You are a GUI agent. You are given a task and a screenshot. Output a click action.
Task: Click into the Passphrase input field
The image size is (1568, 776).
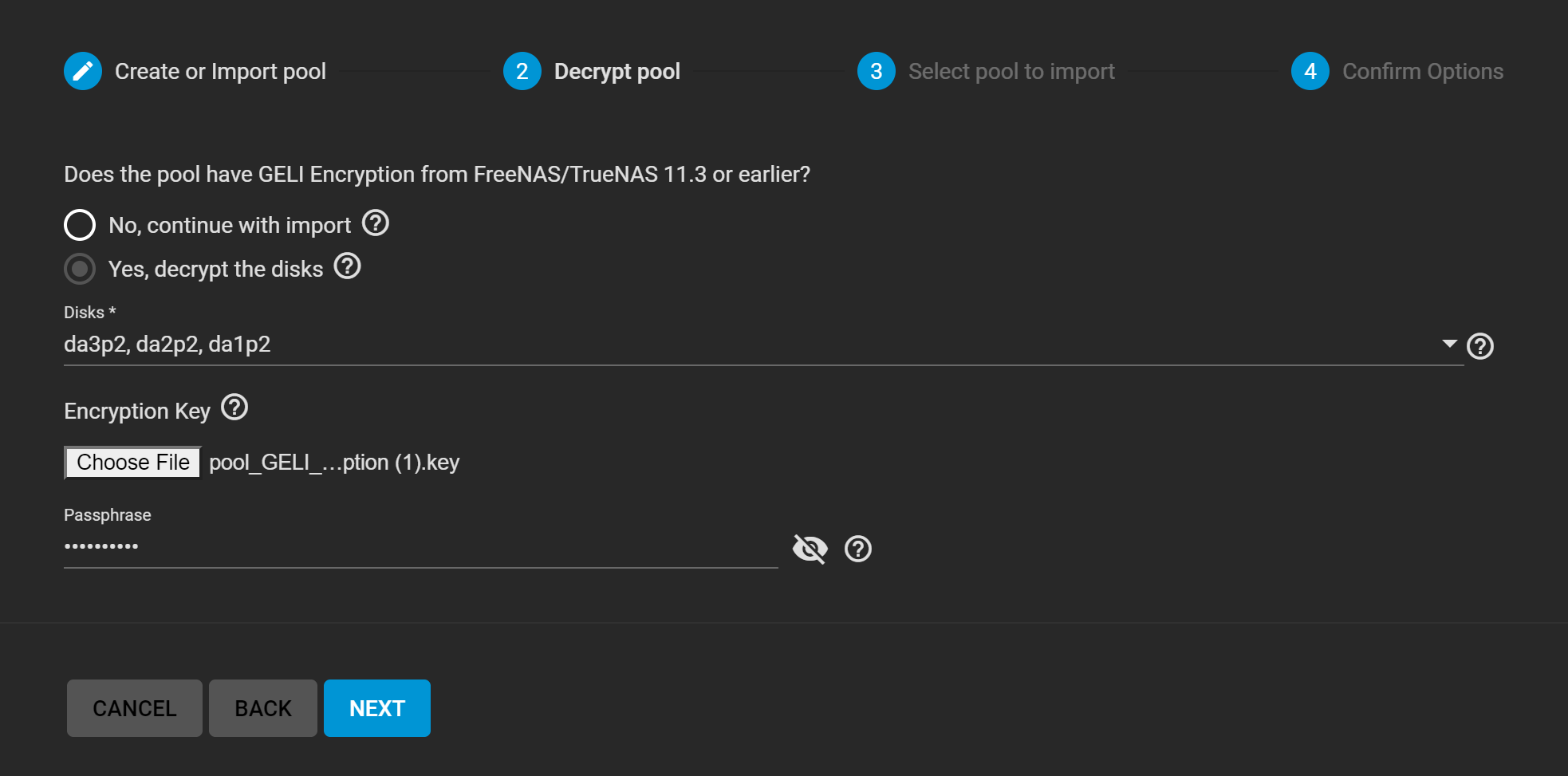pyautogui.click(x=420, y=547)
